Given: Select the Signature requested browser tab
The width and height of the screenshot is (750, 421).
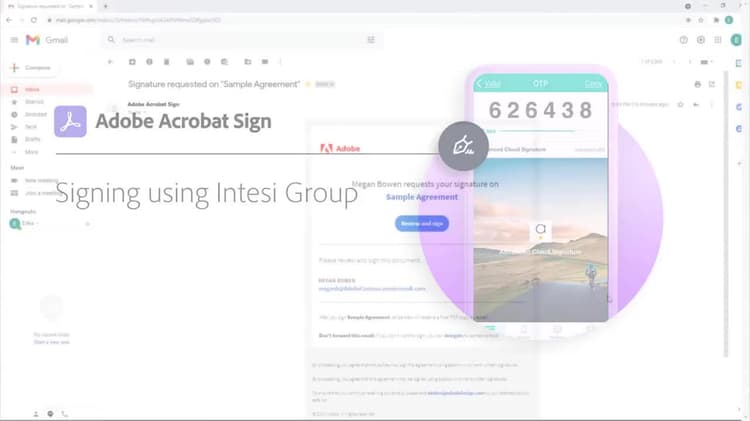Looking at the screenshot, I should pos(50,6).
